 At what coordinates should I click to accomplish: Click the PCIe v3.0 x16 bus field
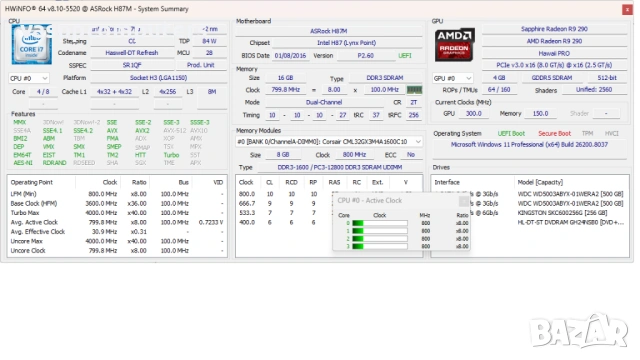pyautogui.click(x=554, y=65)
